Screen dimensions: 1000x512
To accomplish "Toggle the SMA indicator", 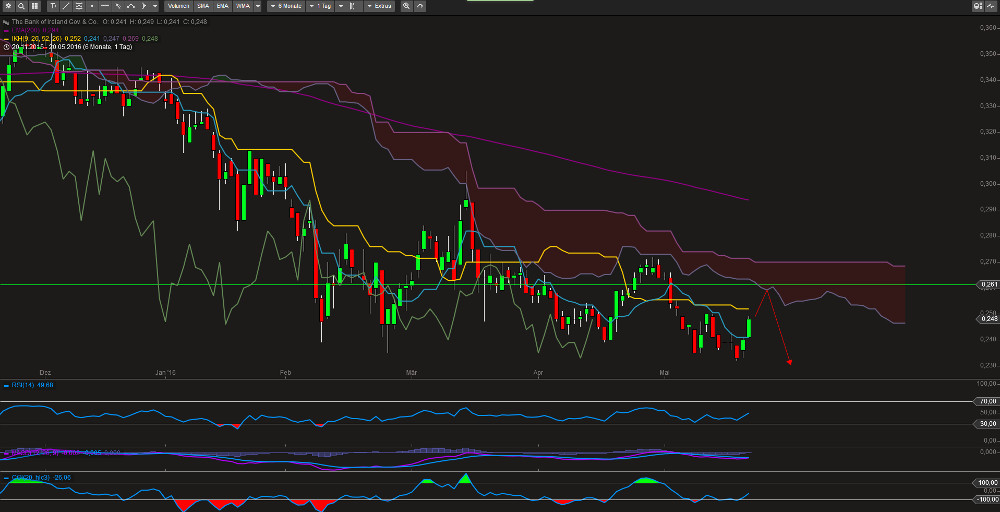I will click(x=203, y=6).
